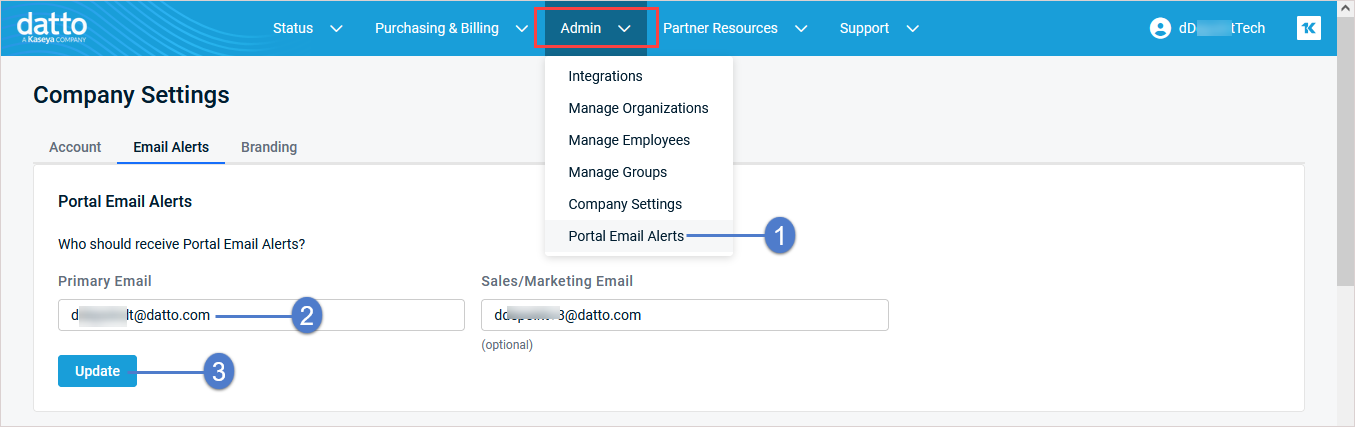
Task: Select Company Settings menu entry
Action: pyautogui.click(x=639, y=204)
